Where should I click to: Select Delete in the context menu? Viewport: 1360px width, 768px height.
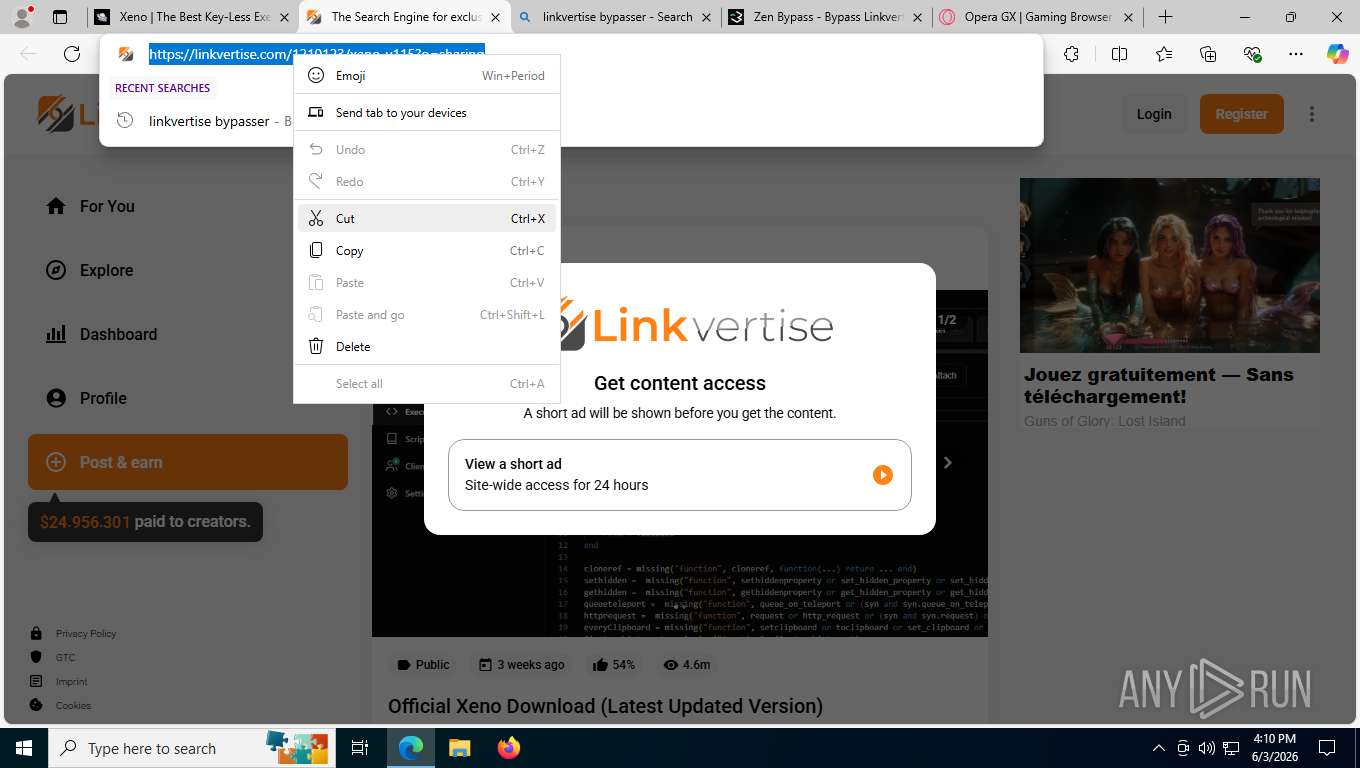click(x=427, y=346)
